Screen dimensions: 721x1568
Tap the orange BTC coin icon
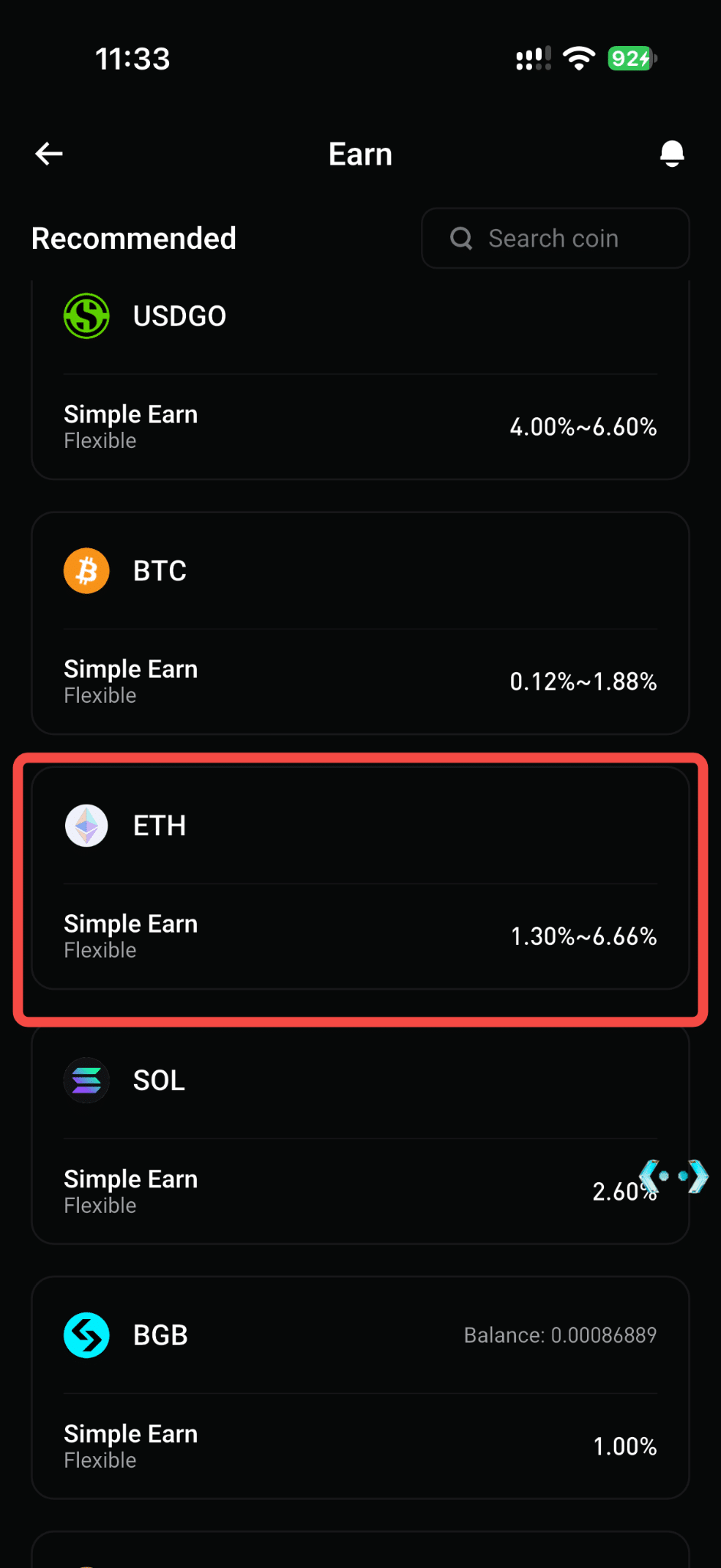point(86,570)
